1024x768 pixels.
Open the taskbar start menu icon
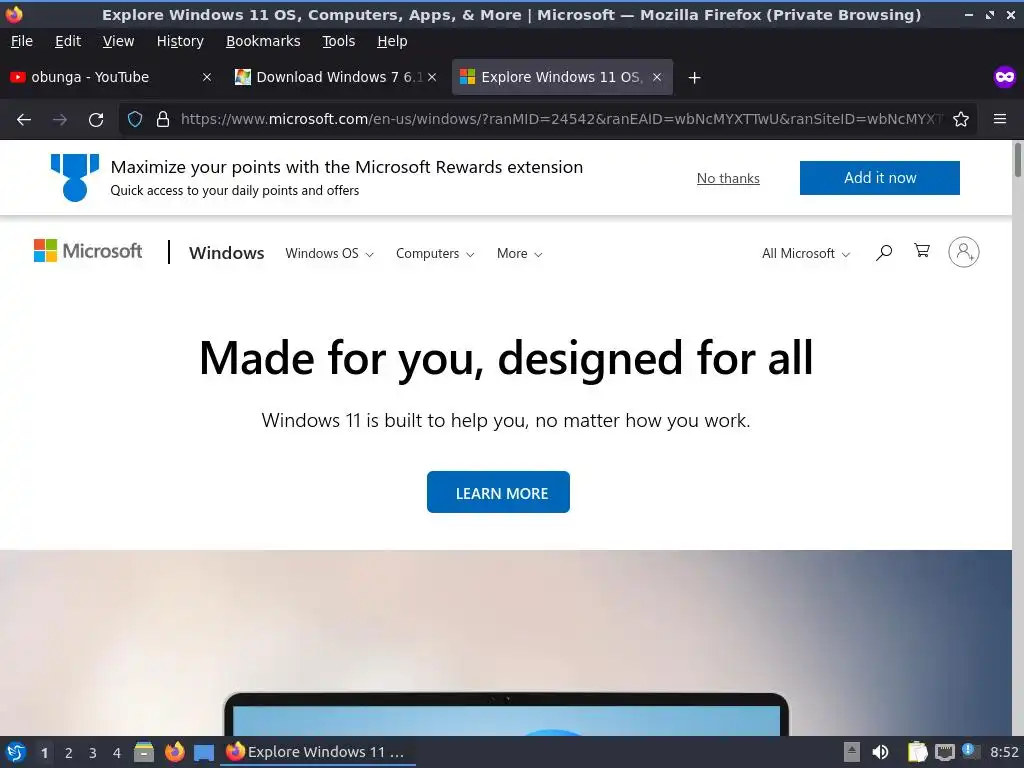(x=16, y=752)
